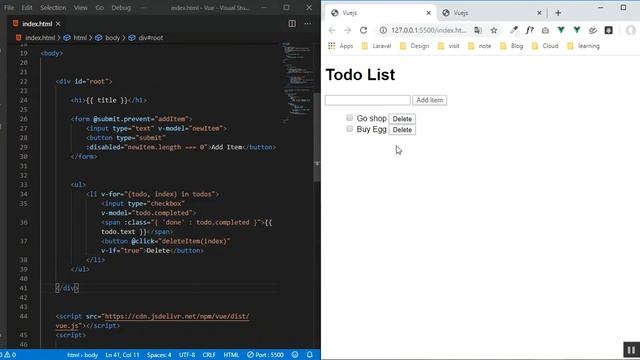This screenshot has width=640, height=360.
Task: Open the Debug menu
Action: click(x=121, y=7)
